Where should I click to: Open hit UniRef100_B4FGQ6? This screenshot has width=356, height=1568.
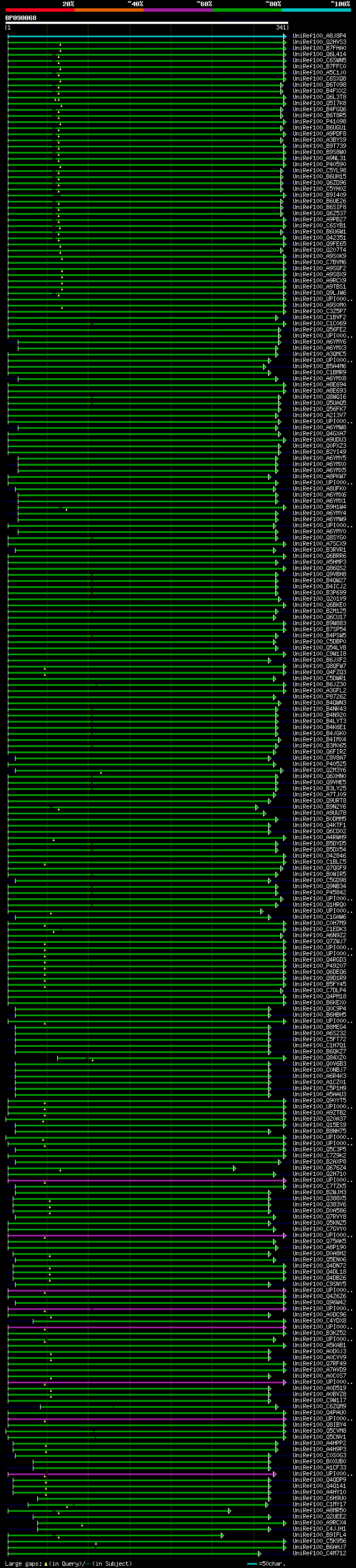pos(319,109)
